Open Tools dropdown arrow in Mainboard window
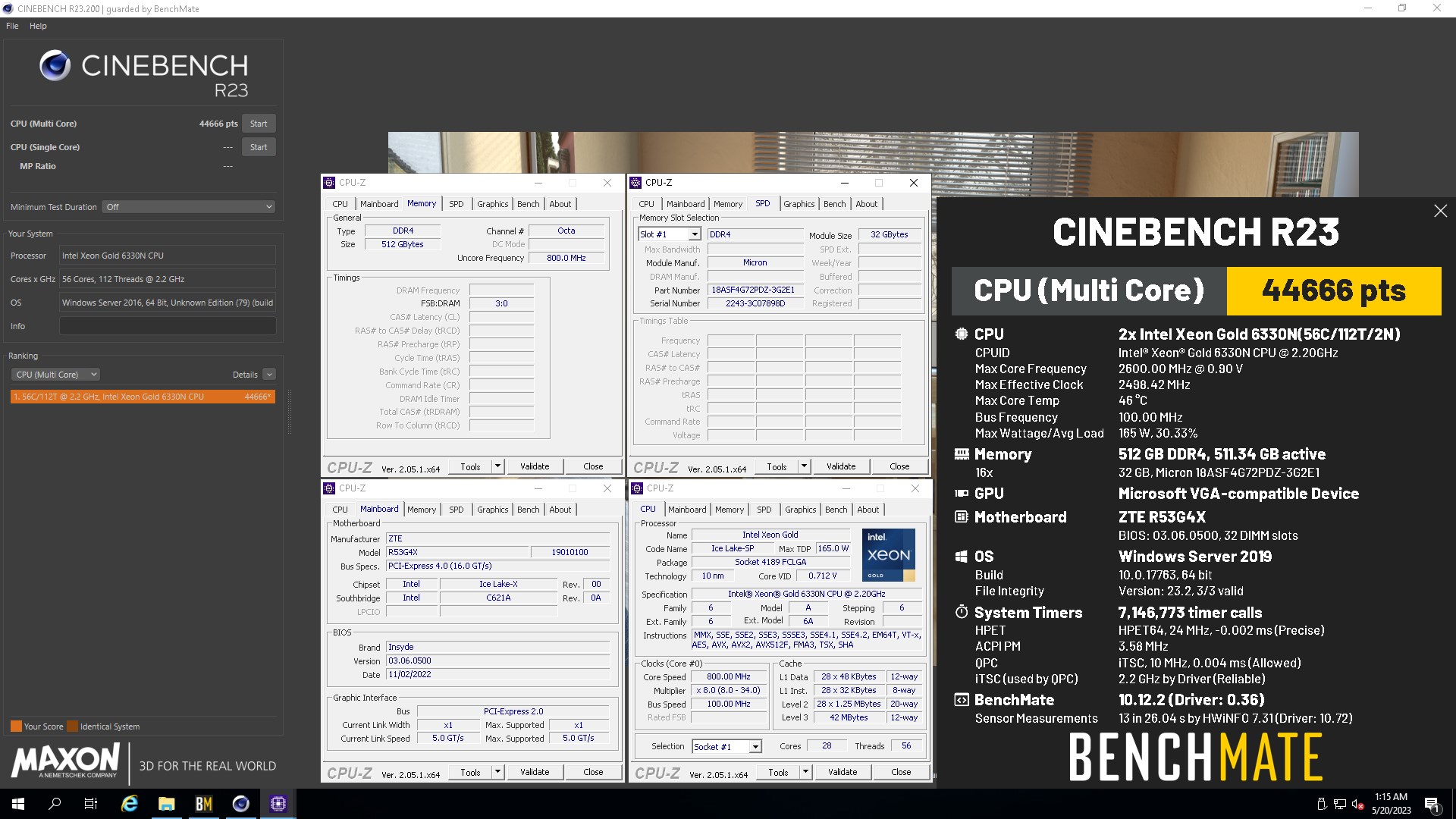The width and height of the screenshot is (1456, 819). click(498, 772)
